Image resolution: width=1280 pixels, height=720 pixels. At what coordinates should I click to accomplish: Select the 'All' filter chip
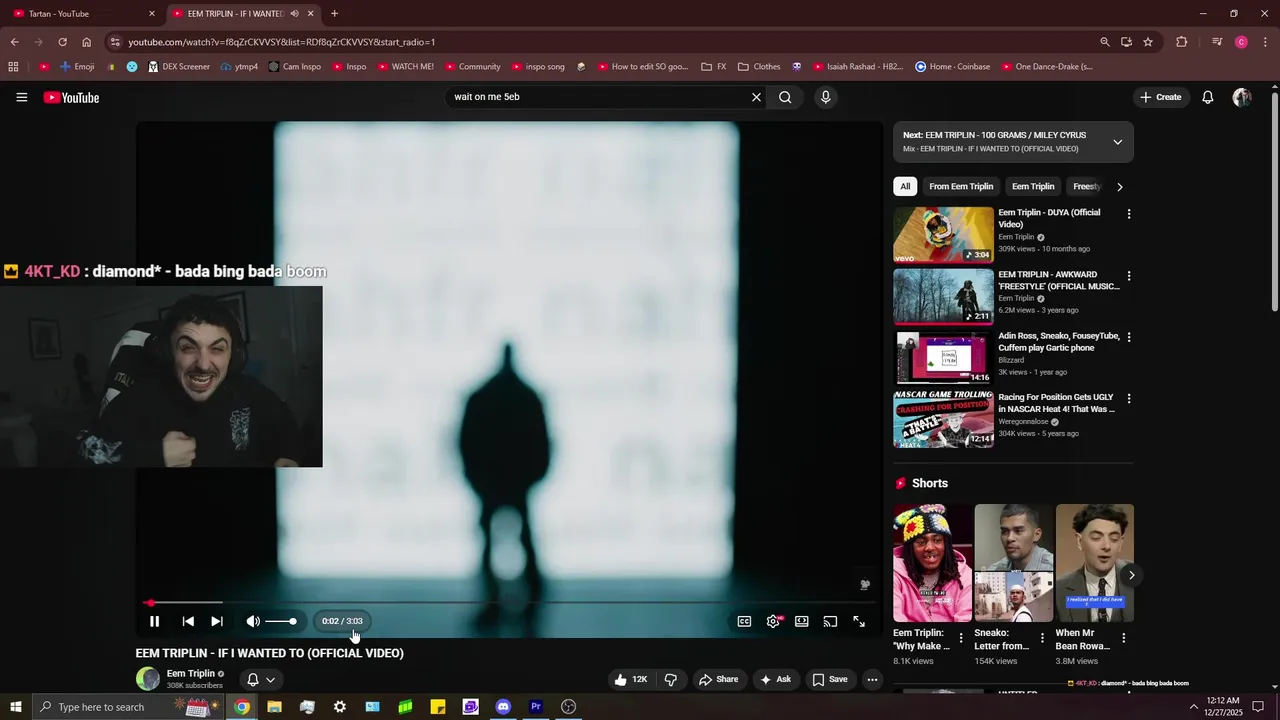pos(905,186)
